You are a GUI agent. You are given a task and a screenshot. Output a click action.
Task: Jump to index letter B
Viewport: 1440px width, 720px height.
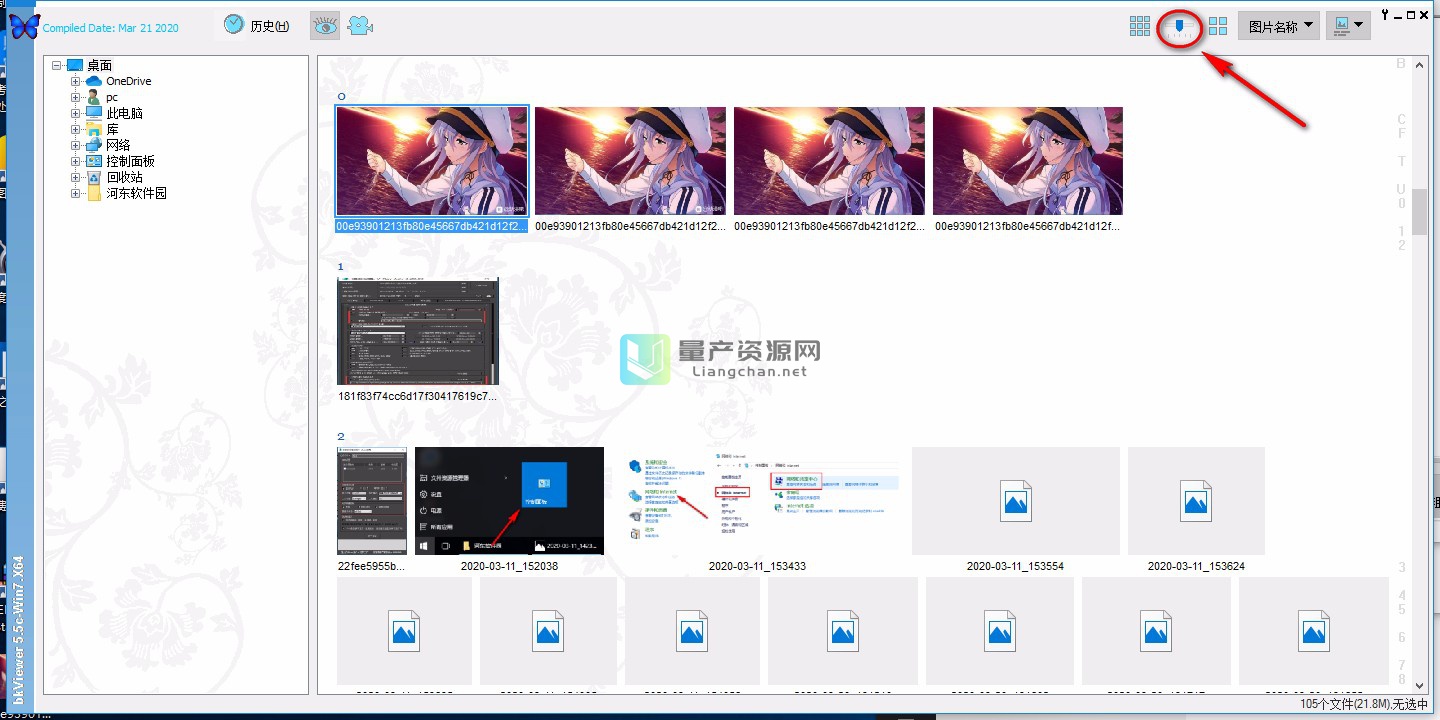[x=1401, y=64]
